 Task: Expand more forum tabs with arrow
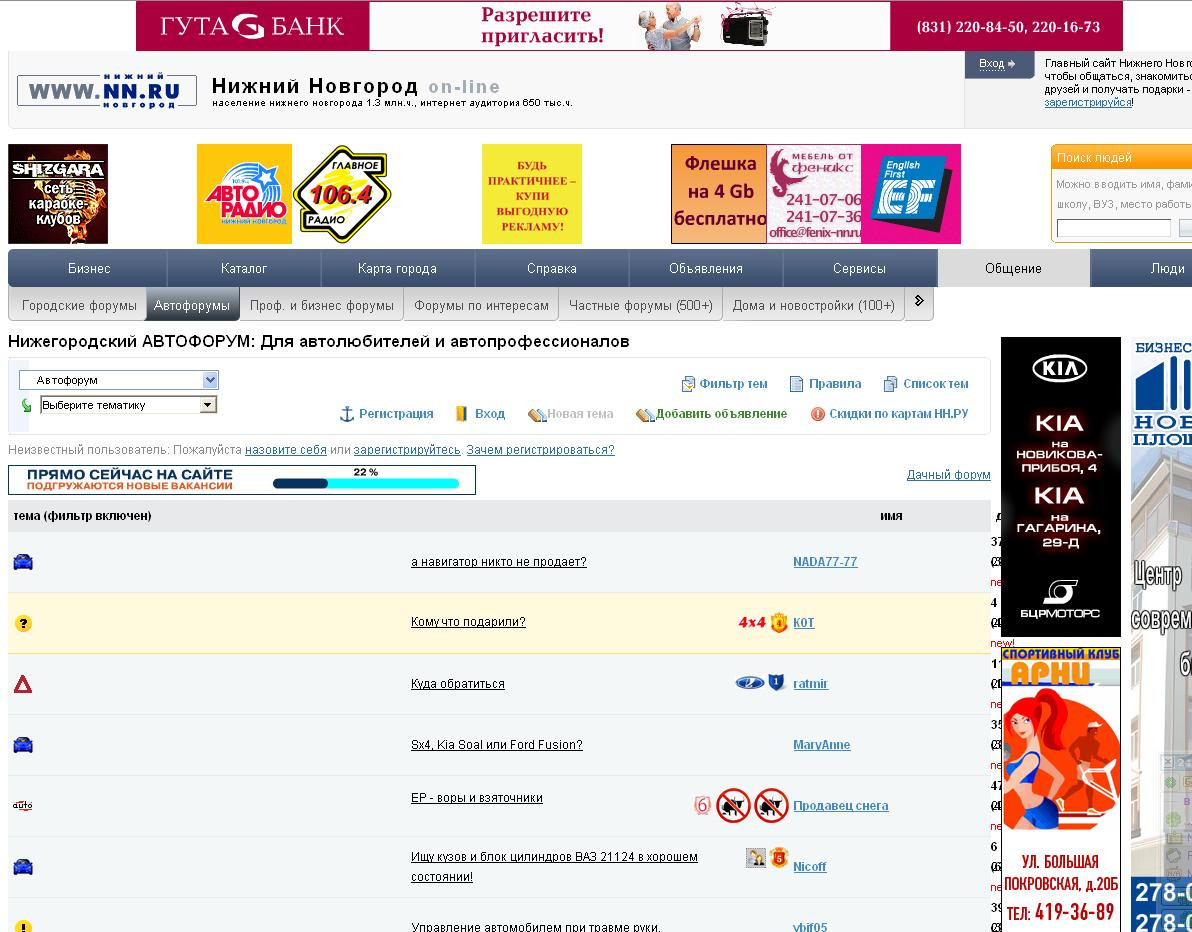pyautogui.click(x=919, y=302)
